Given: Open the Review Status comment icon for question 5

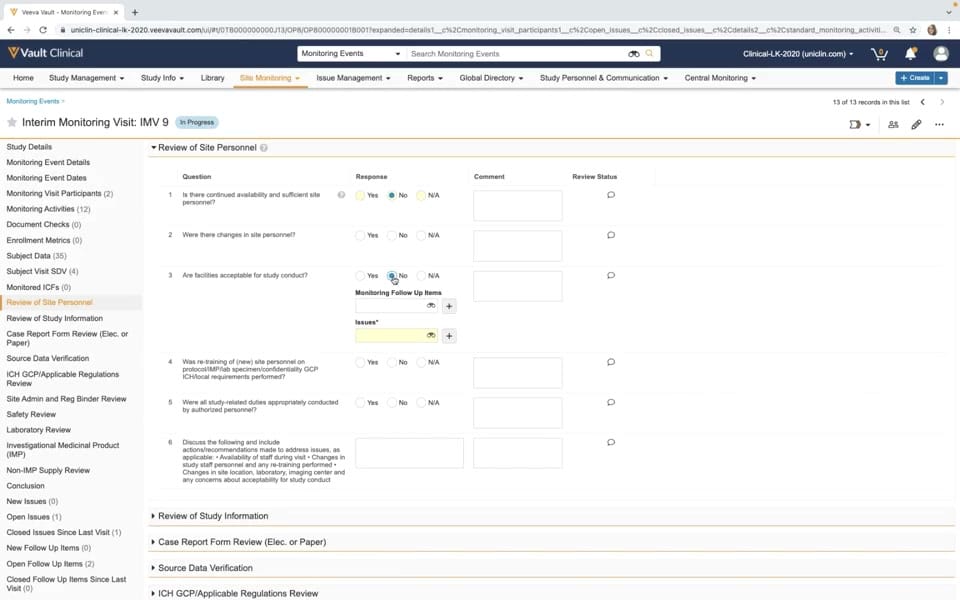Looking at the screenshot, I should (x=611, y=402).
